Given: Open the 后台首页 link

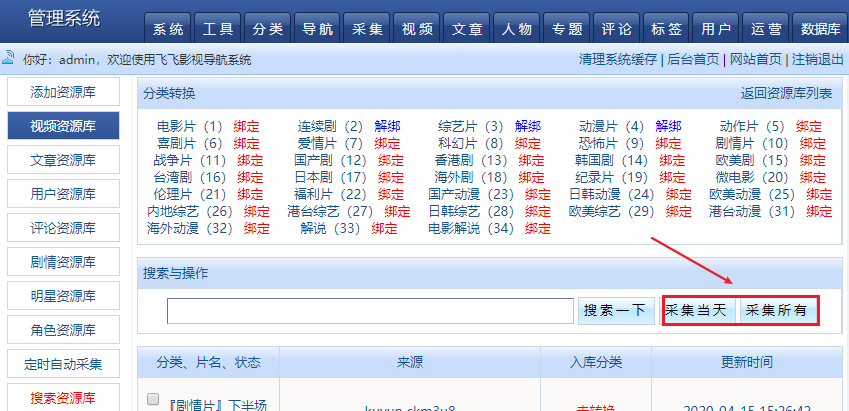Looking at the screenshot, I should 693,59.
